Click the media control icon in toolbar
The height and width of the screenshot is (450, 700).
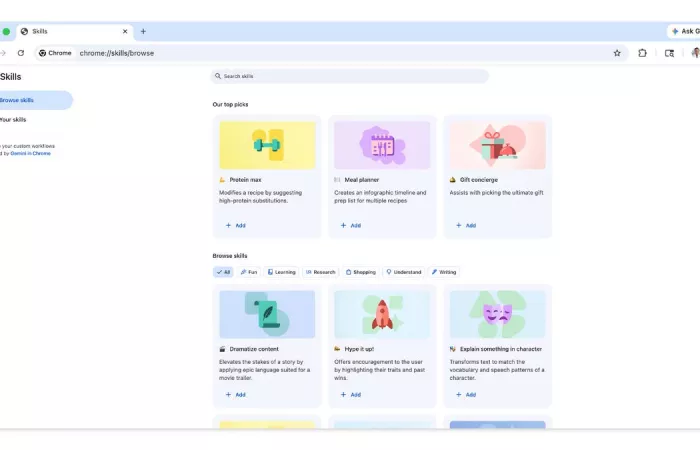(x=669, y=53)
